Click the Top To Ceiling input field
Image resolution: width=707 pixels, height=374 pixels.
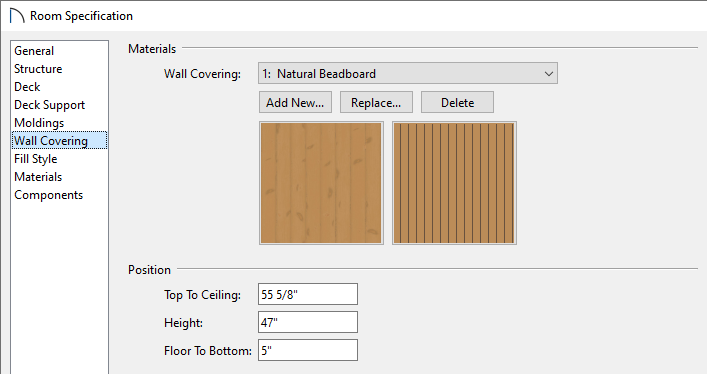click(308, 294)
